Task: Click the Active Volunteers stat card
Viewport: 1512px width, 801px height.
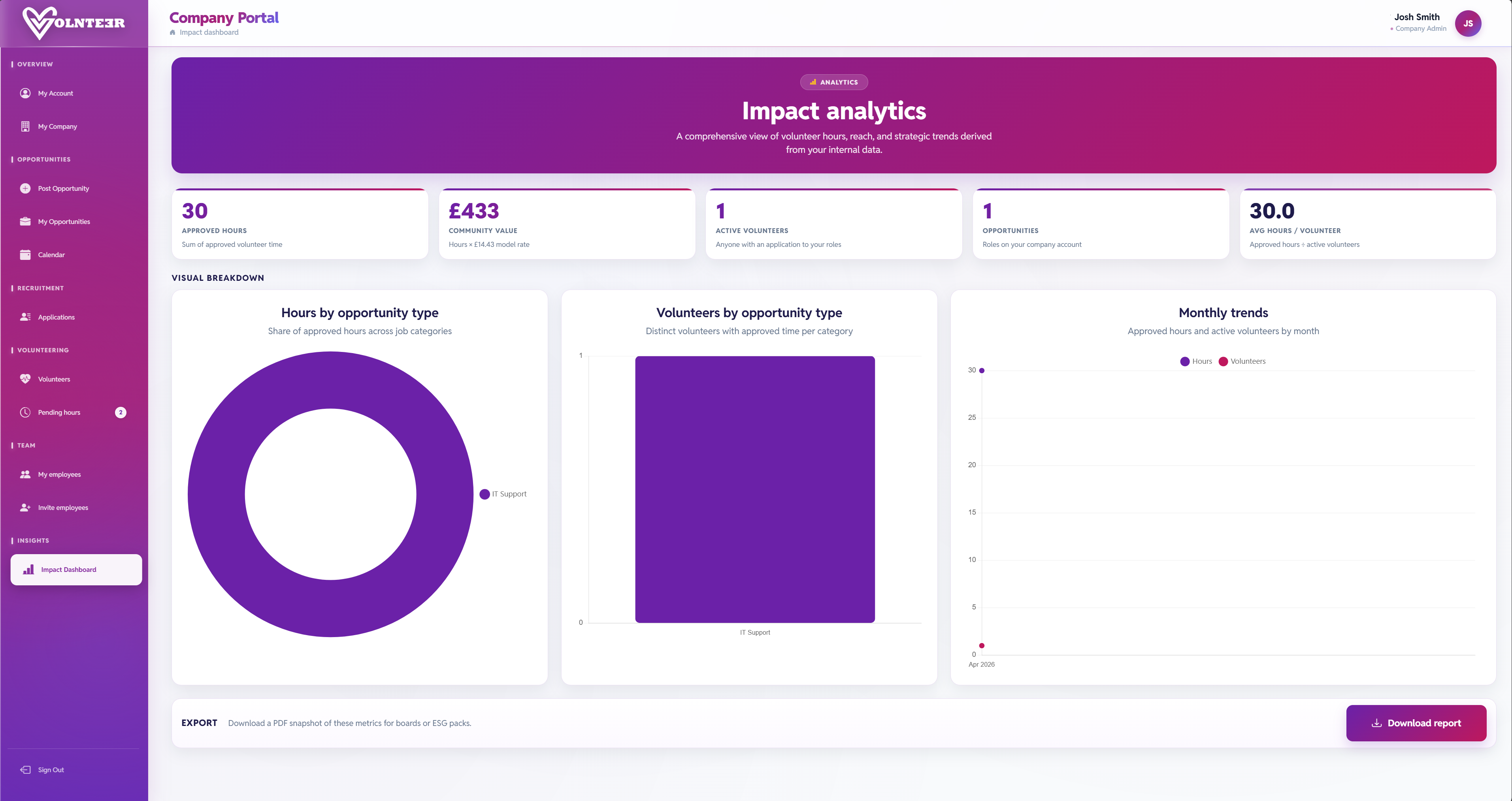Action: tap(833, 224)
